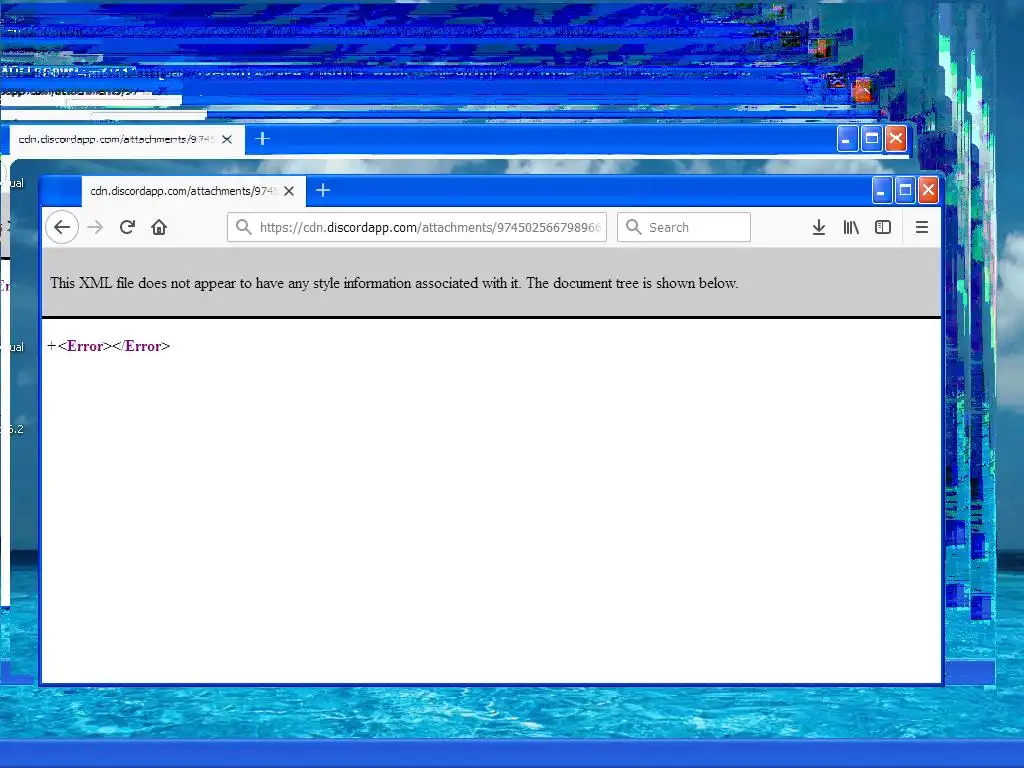The image size is (1024, 768).
Task: Click the closing Error tag in the XML tree
Action: click(x=141, y=346)
